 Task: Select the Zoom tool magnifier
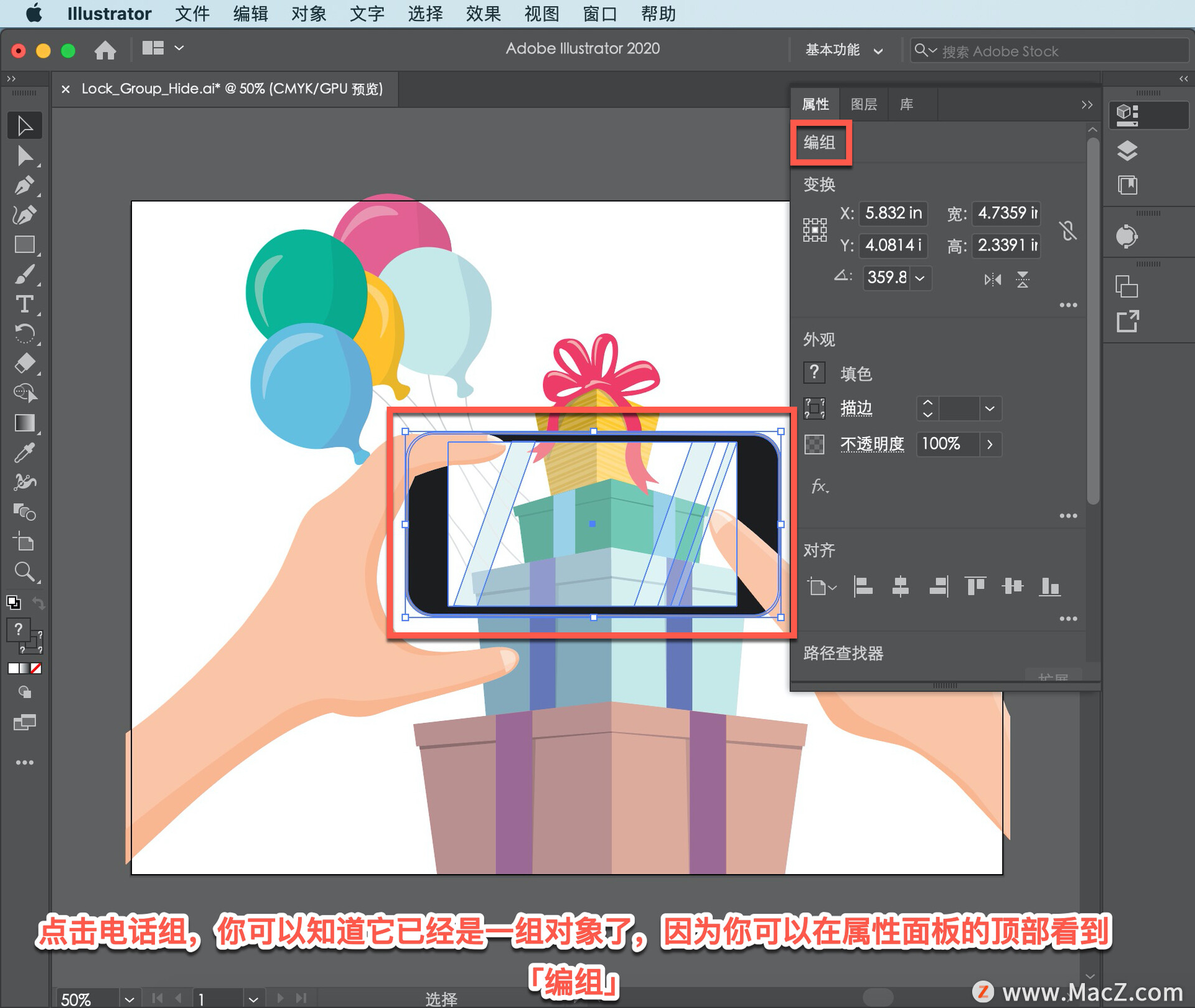pyautogui.click(x=25, y=572)
